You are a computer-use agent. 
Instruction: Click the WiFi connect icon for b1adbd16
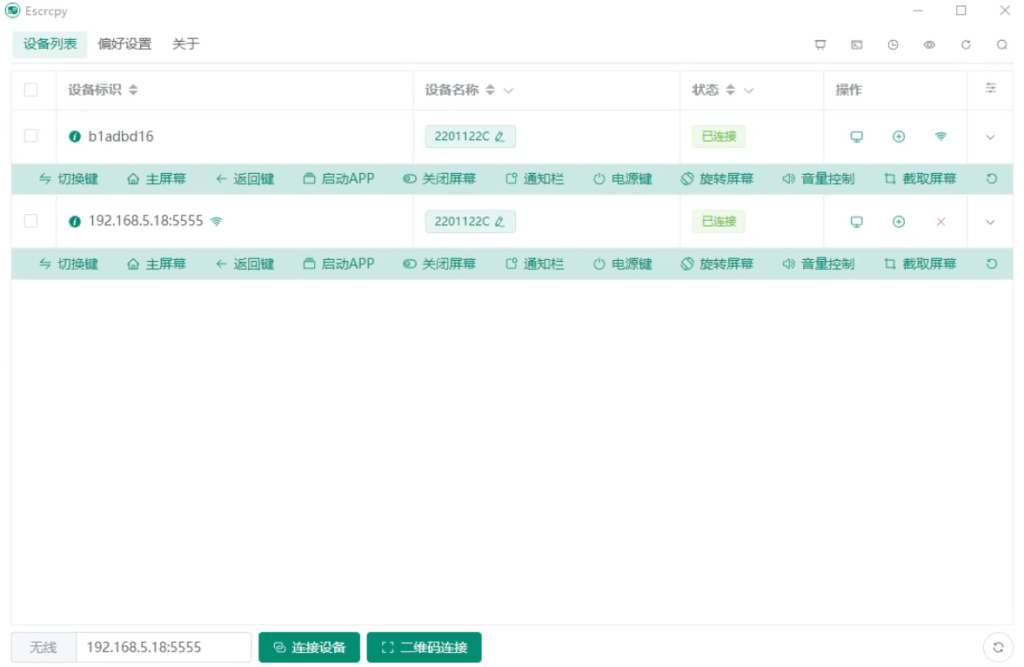[940, 136]
